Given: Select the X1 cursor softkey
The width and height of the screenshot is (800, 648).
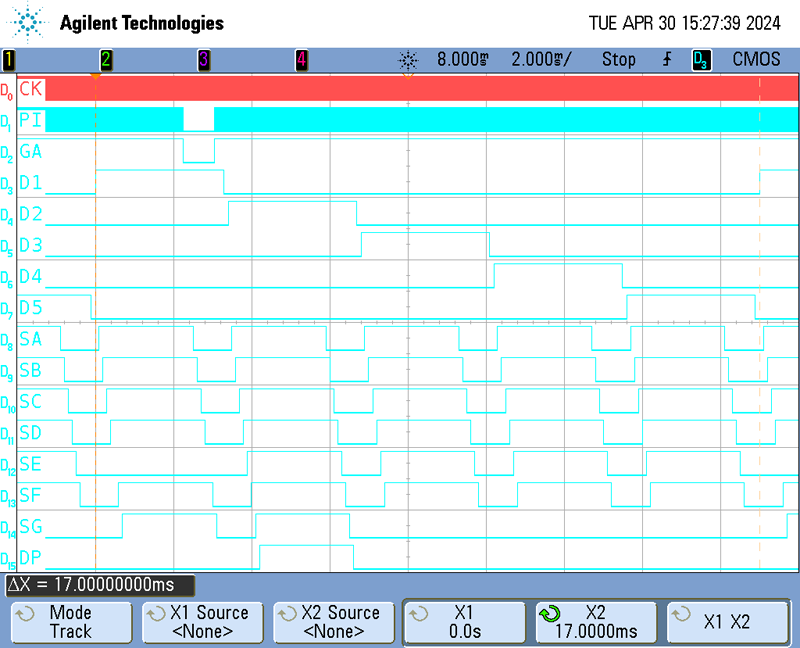Looking at the screenshot, I should coord(464,622).
